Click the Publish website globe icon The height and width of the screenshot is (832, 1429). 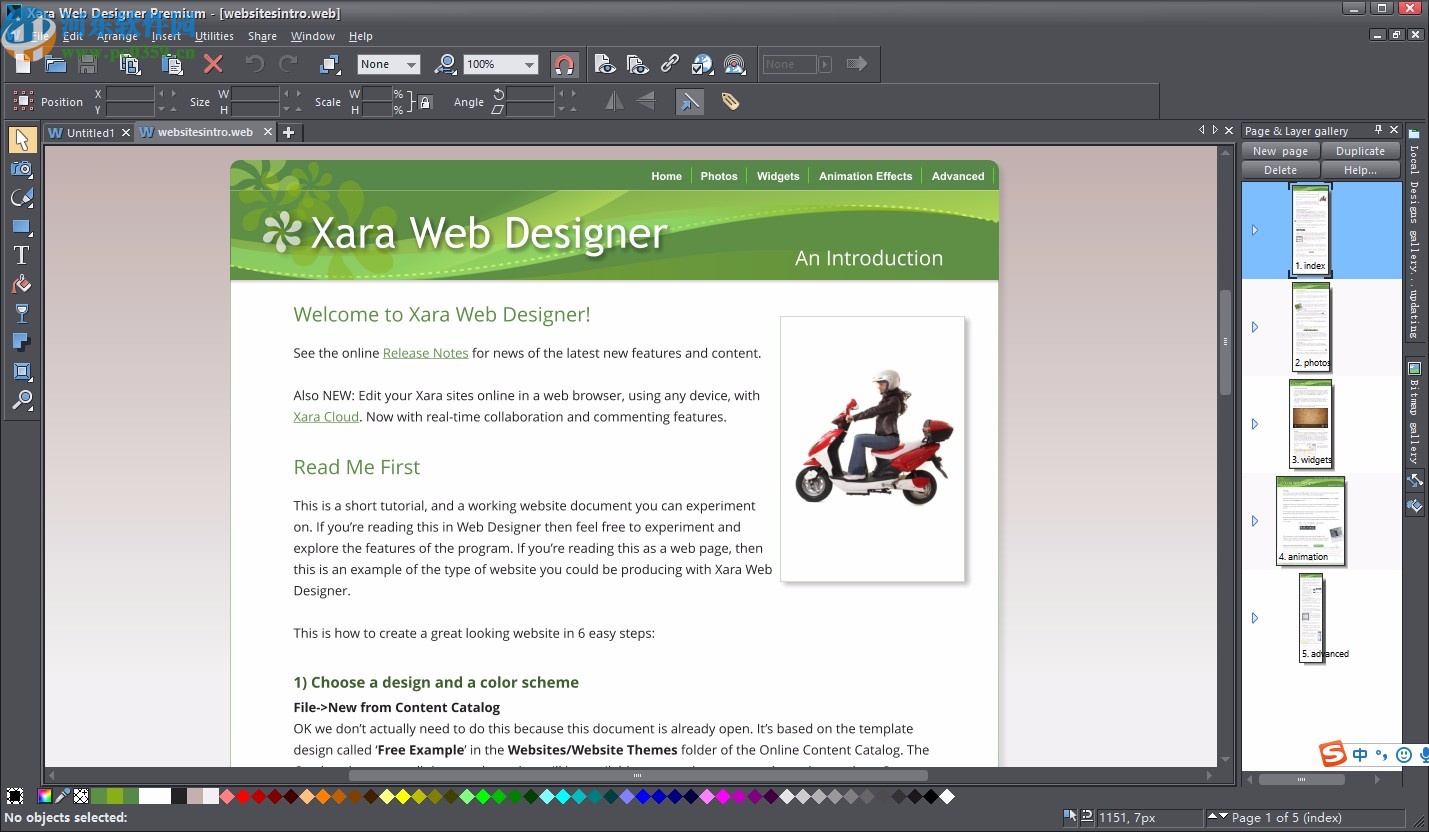click(x=702, y=63)
